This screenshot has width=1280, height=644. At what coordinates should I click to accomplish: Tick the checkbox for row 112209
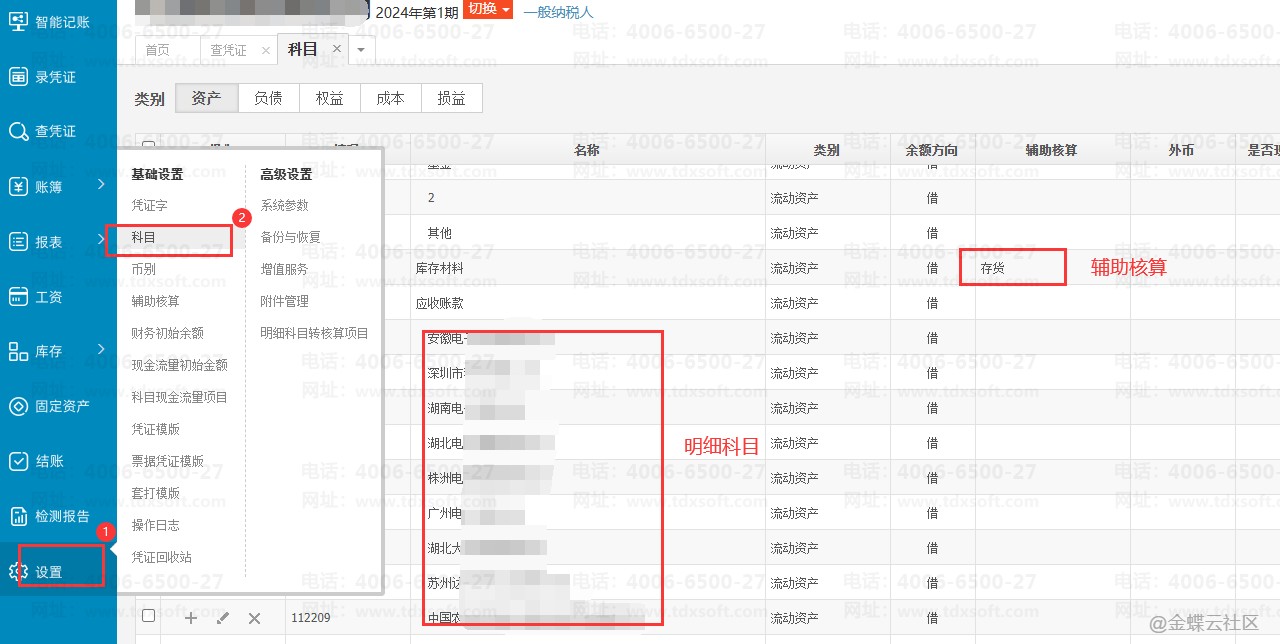(148, 616)
